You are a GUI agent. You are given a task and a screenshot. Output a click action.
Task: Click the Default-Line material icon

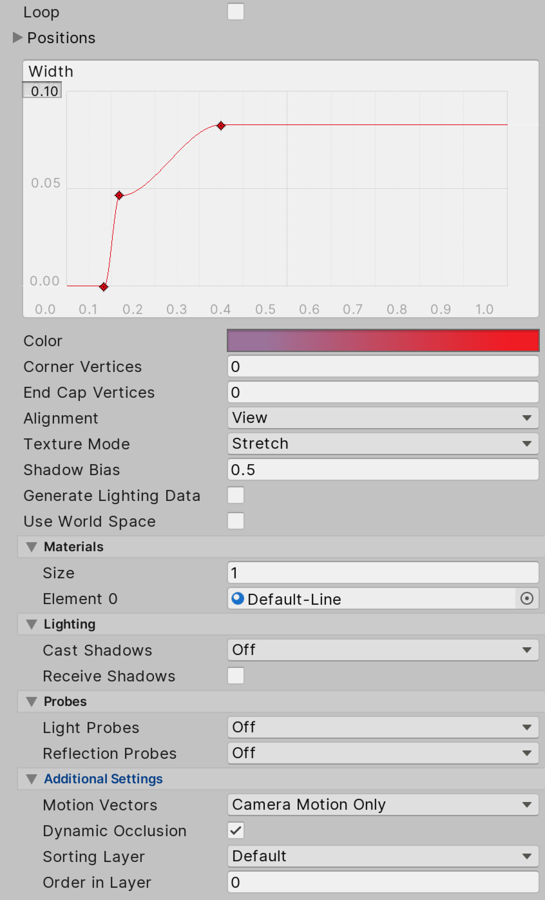238,599
